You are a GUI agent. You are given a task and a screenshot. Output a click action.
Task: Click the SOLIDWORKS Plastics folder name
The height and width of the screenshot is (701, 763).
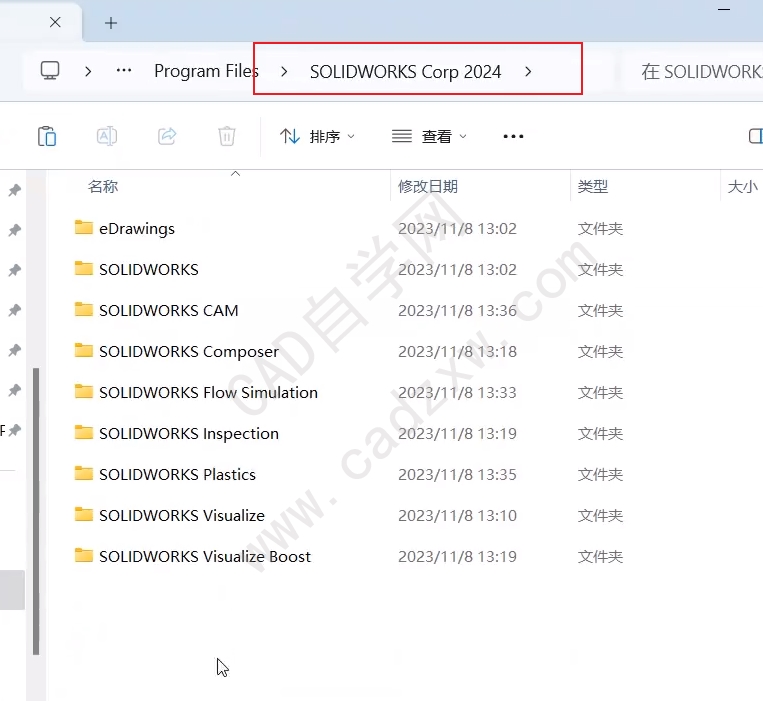tap(178, 474)
